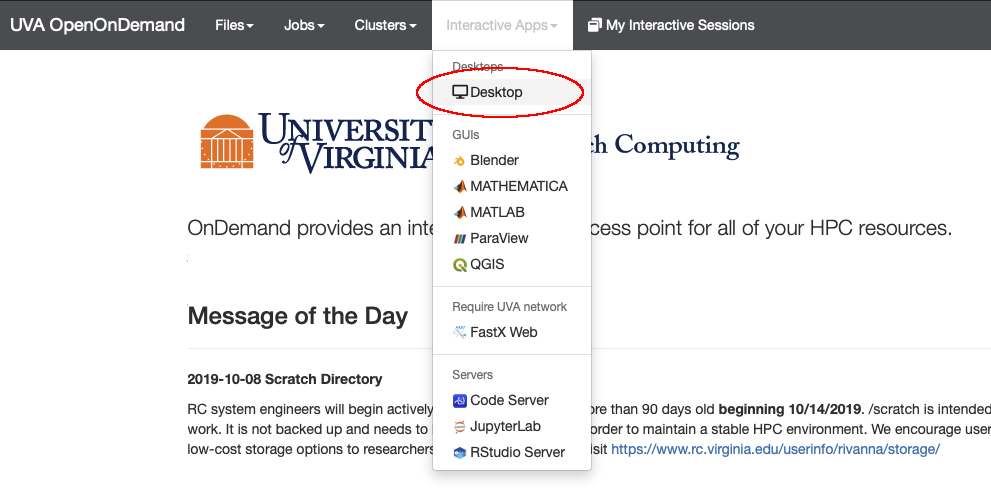Expand the Clusters dropdown
This screenshot has height=494, width=991.
pos(385,25)
